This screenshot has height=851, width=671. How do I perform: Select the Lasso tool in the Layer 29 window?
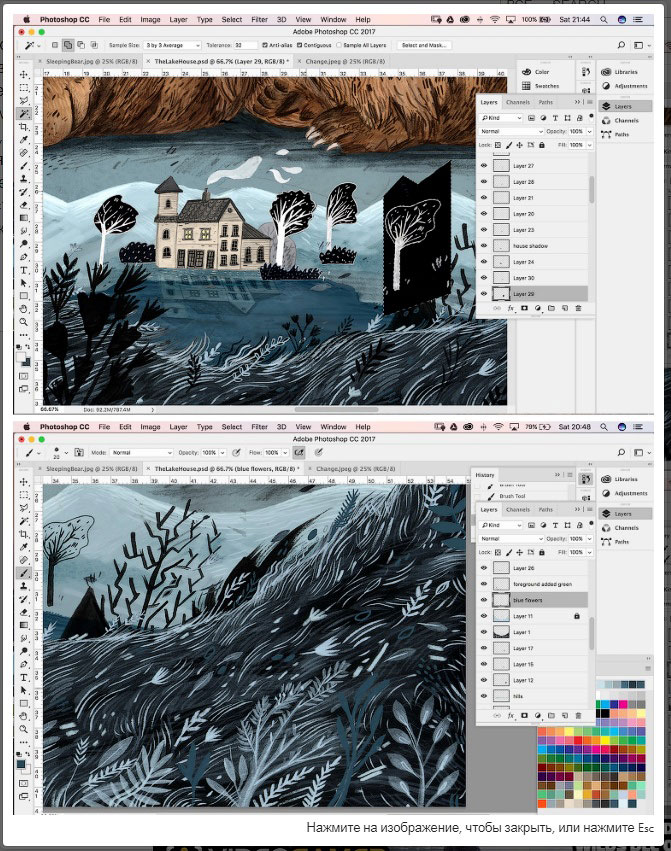24,101
